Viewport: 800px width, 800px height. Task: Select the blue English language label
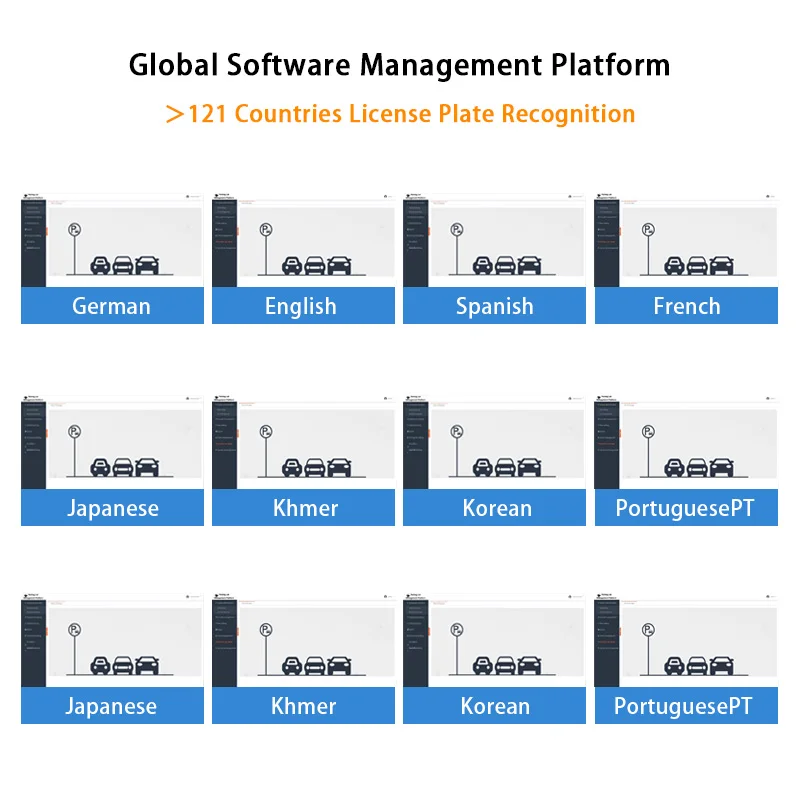coord(303,306)
